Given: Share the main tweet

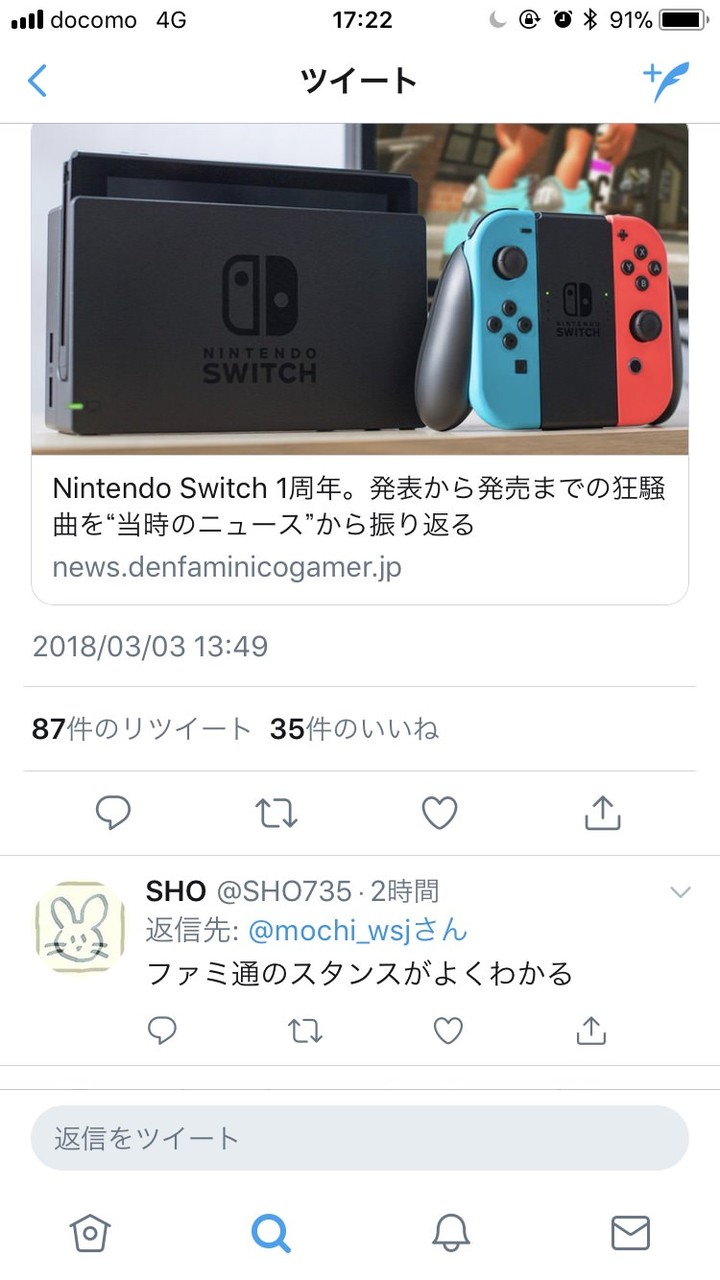Looking at the screenshot, I should [x=602, y=813].
